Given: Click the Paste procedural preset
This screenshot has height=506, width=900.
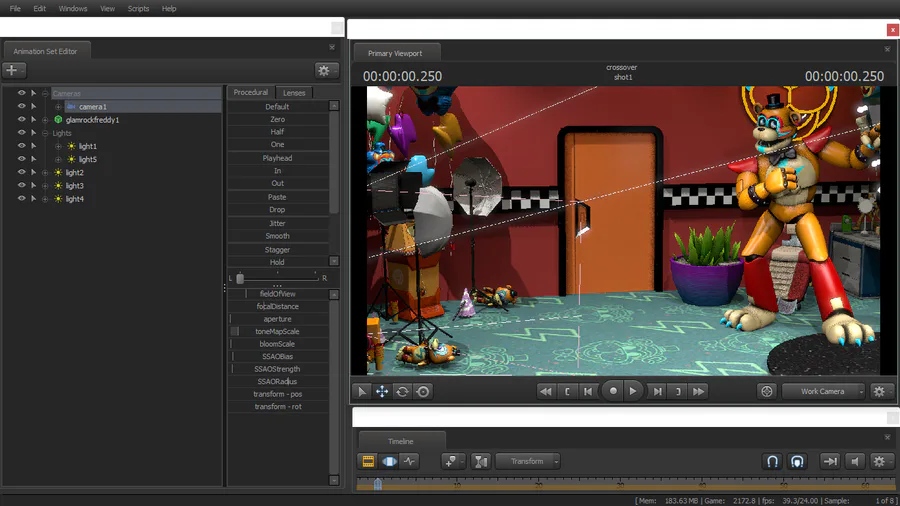Looking at the screenshot, I should point(277,197).
